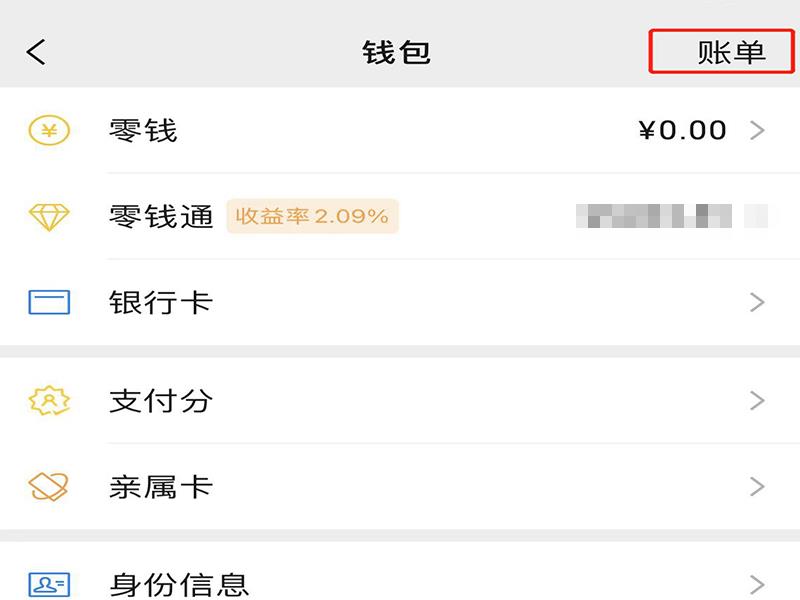The width and height of the screenshot is (800, 600).
Task: Open 账单 in the top bar
Action: (731, 52)
